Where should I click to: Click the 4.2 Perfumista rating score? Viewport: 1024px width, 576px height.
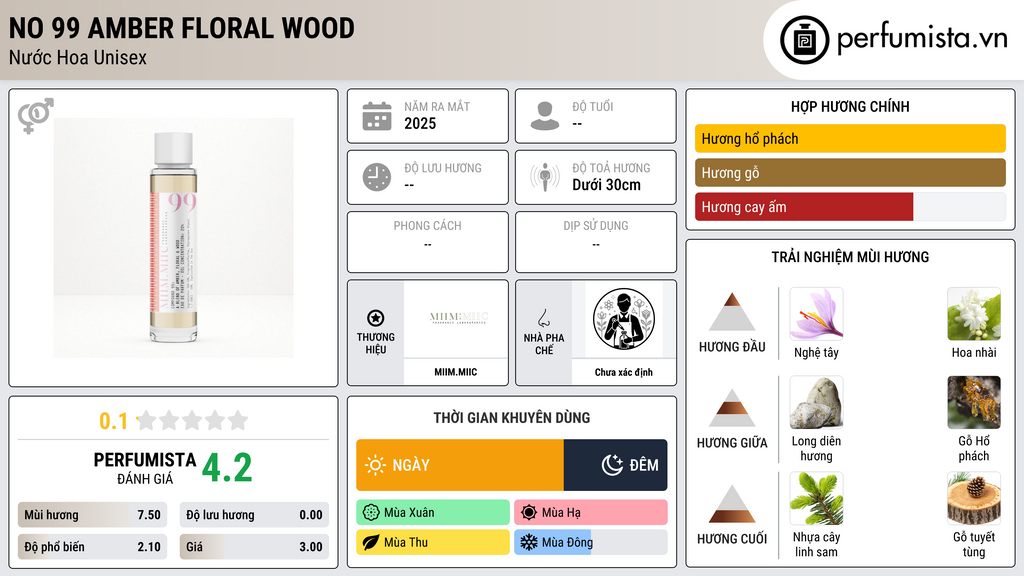tap(227, 468)
